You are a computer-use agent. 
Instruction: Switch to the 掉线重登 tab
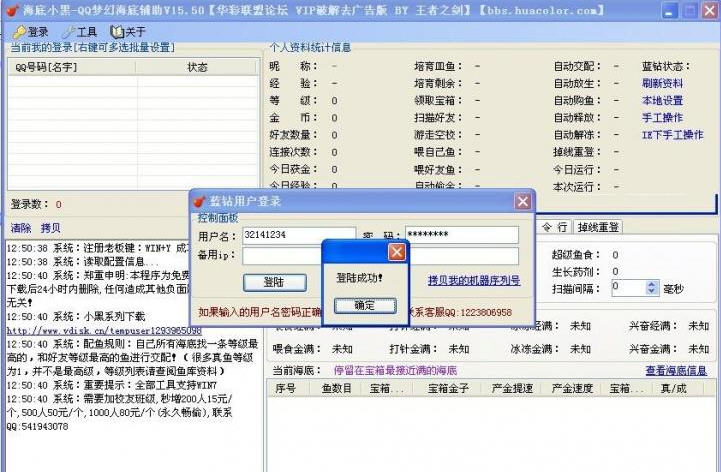point(598,227)
